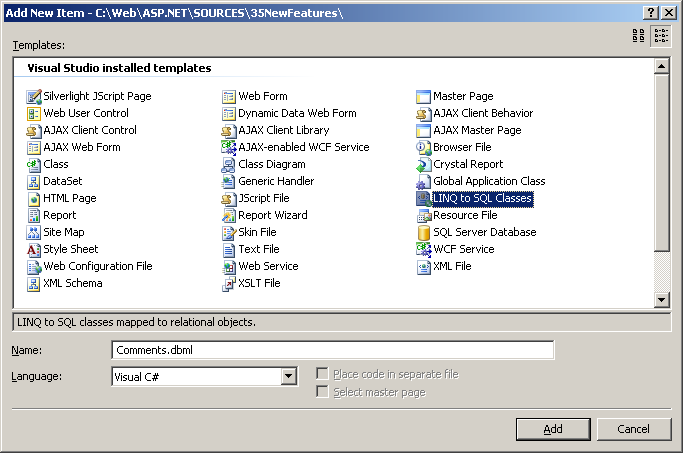
Task: Select the WCF Service icon
Action: (x=423, y=249)
